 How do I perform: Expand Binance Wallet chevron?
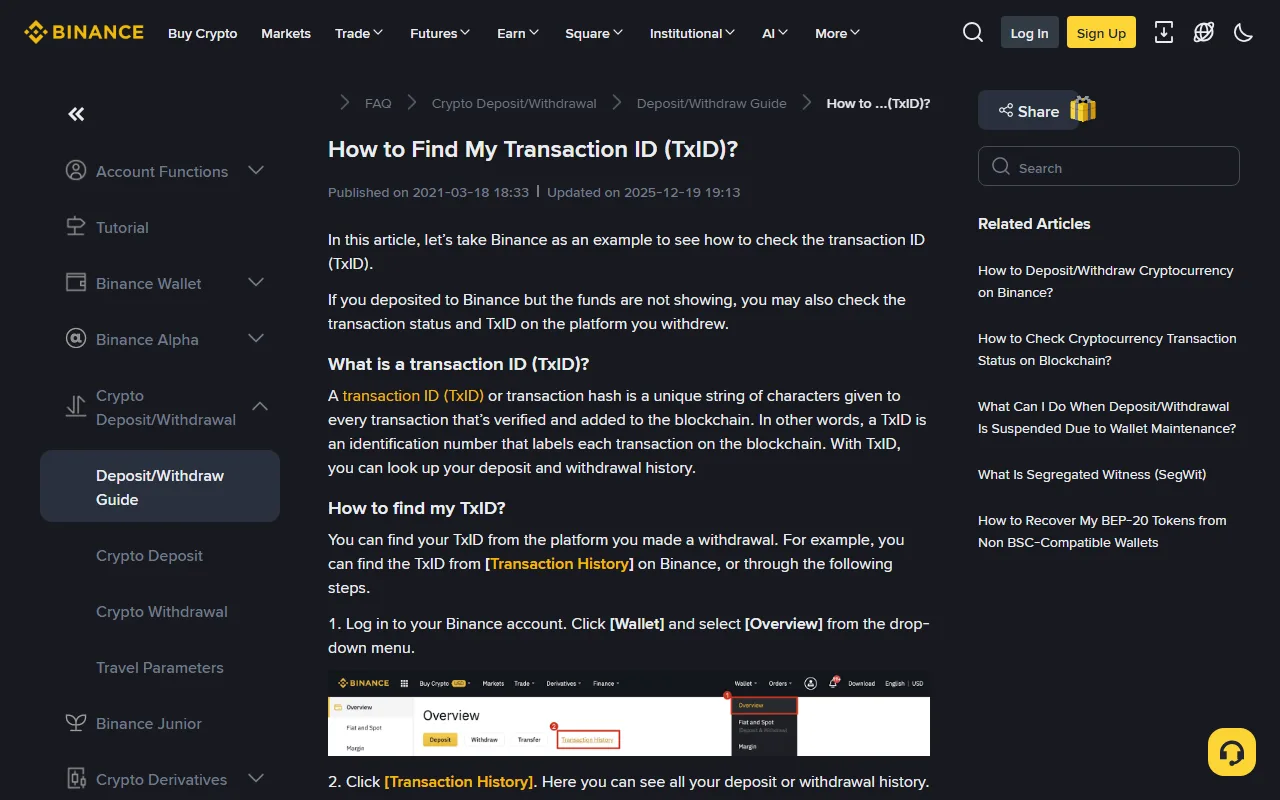pyautogui.click(x=256, y=283)
